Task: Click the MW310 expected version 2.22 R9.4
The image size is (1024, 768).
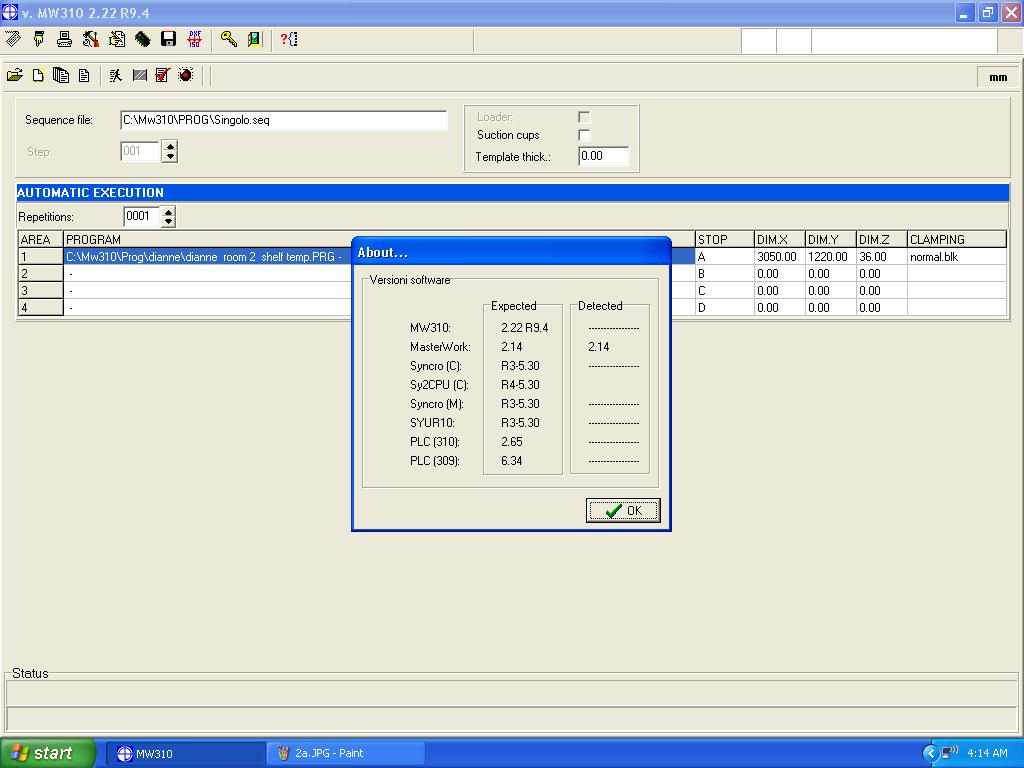Action: click(x=524, y=328)
